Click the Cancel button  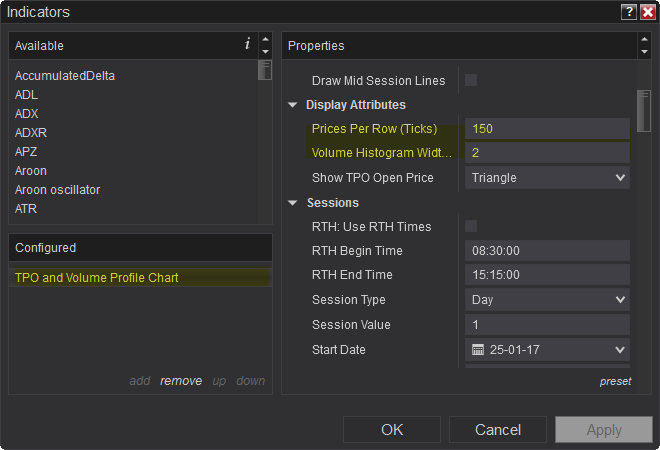(x=498, y=430)
